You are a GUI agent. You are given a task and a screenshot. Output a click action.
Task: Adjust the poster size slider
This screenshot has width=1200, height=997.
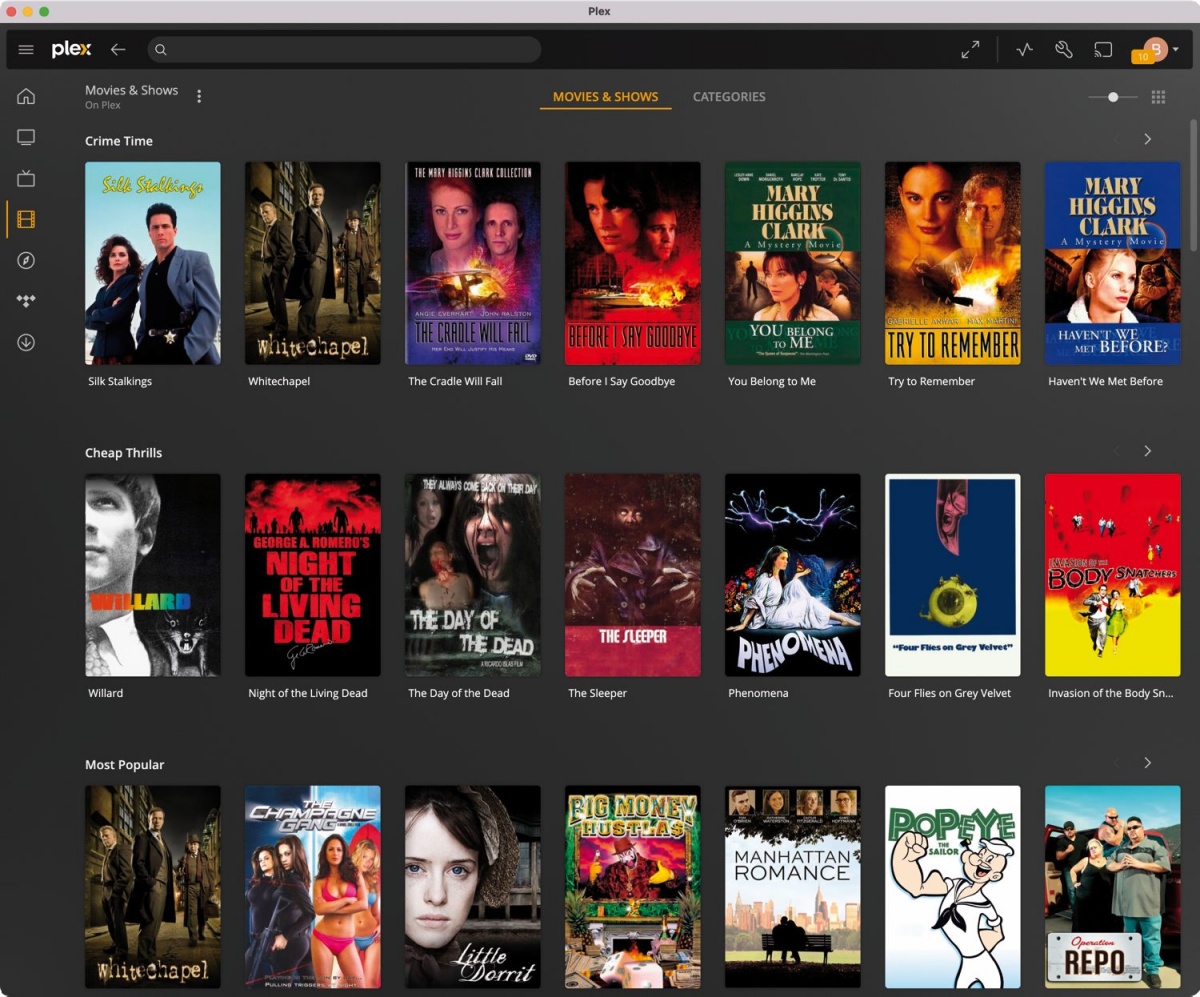1113,97
